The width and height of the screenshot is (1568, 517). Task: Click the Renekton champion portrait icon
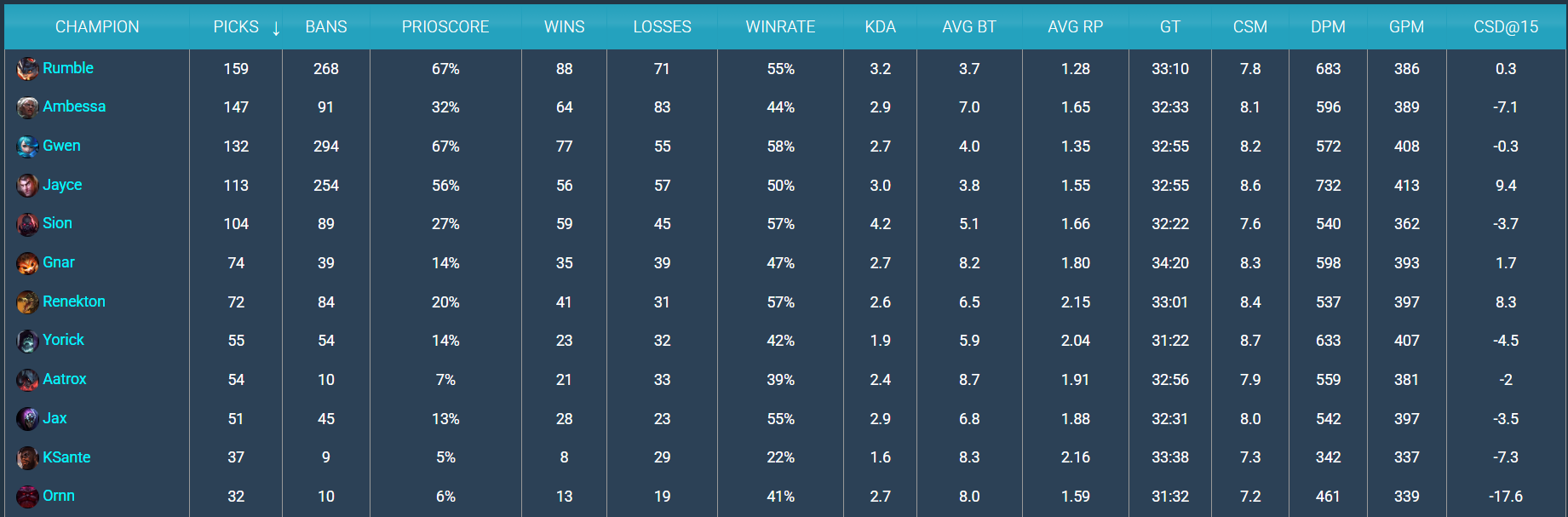tap(27, 302)
